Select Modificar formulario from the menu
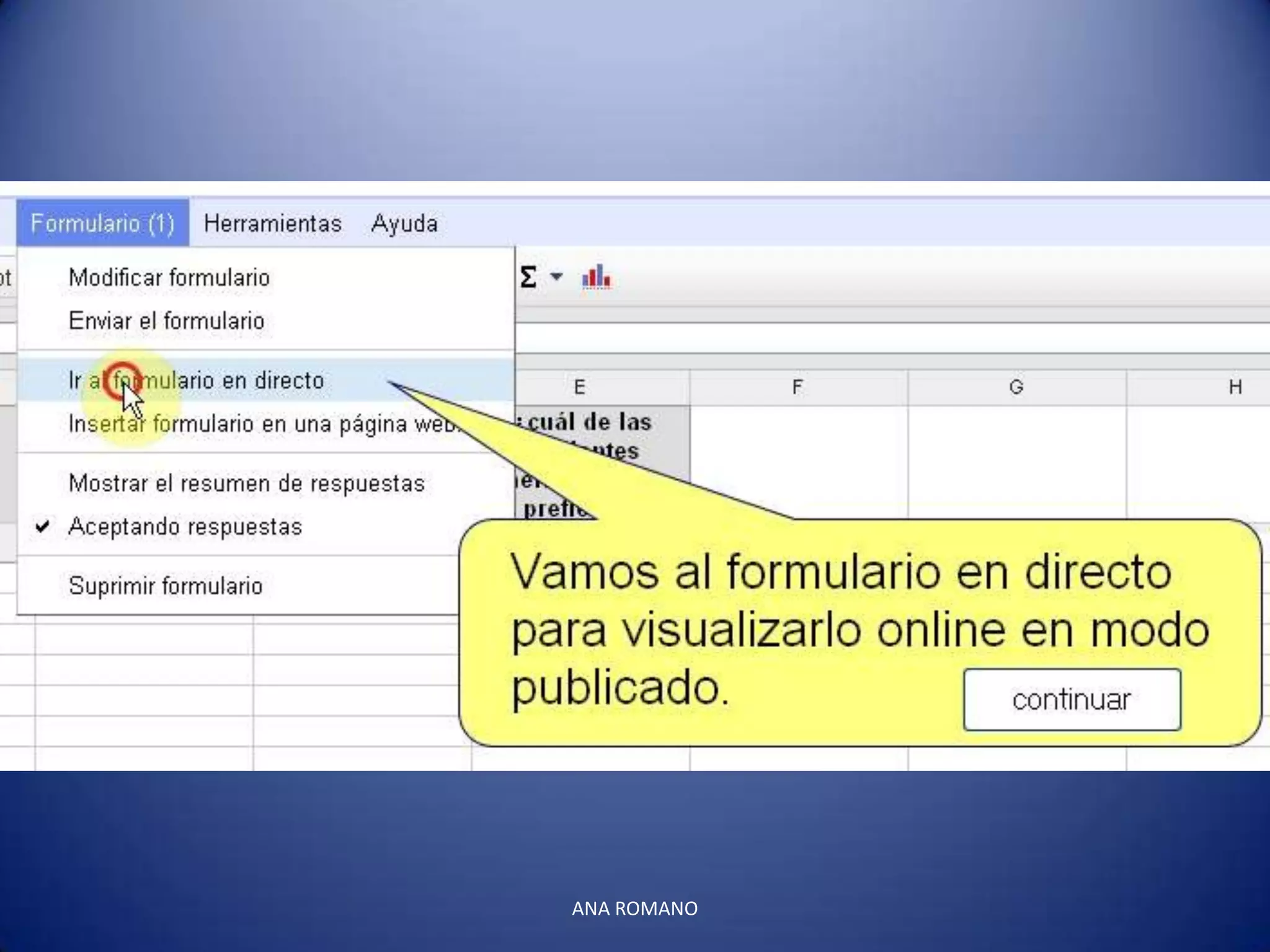 (x=169, y=278)
